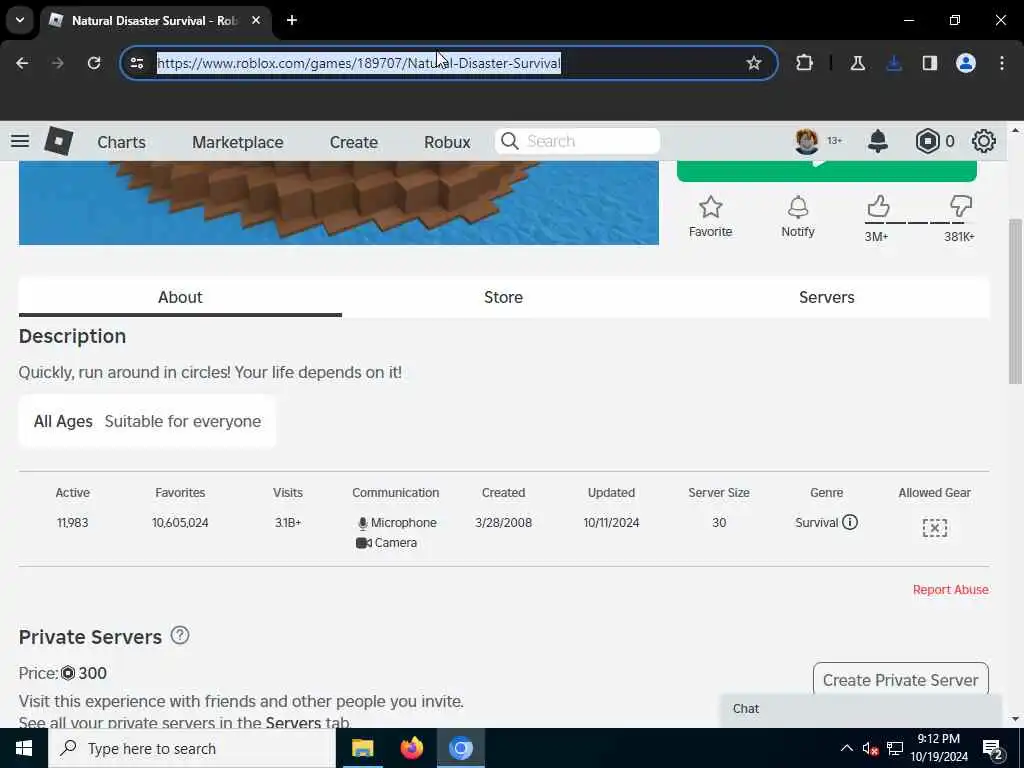1024x768 pixels.
Task: Give the game a thumbs down
Action: click(x=961, y=206)
